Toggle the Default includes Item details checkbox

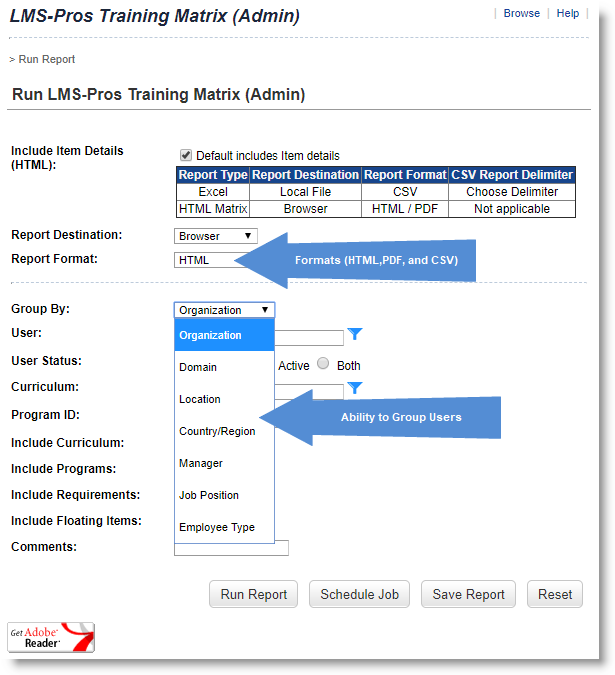tap(185, 155)
